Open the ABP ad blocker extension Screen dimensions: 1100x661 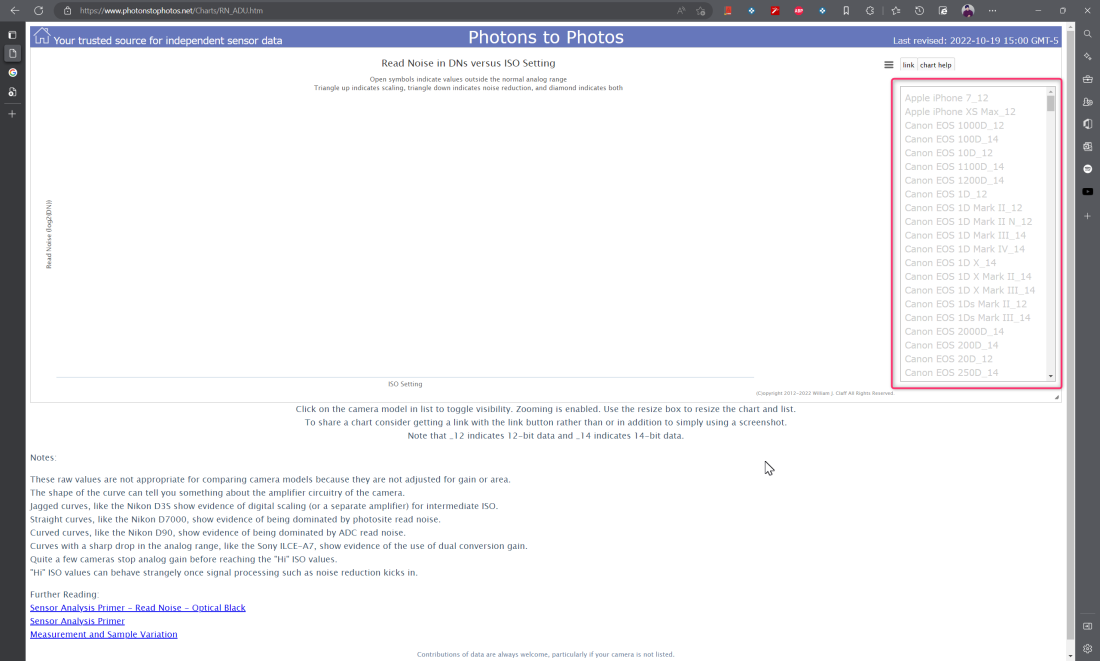click(798, 11)
